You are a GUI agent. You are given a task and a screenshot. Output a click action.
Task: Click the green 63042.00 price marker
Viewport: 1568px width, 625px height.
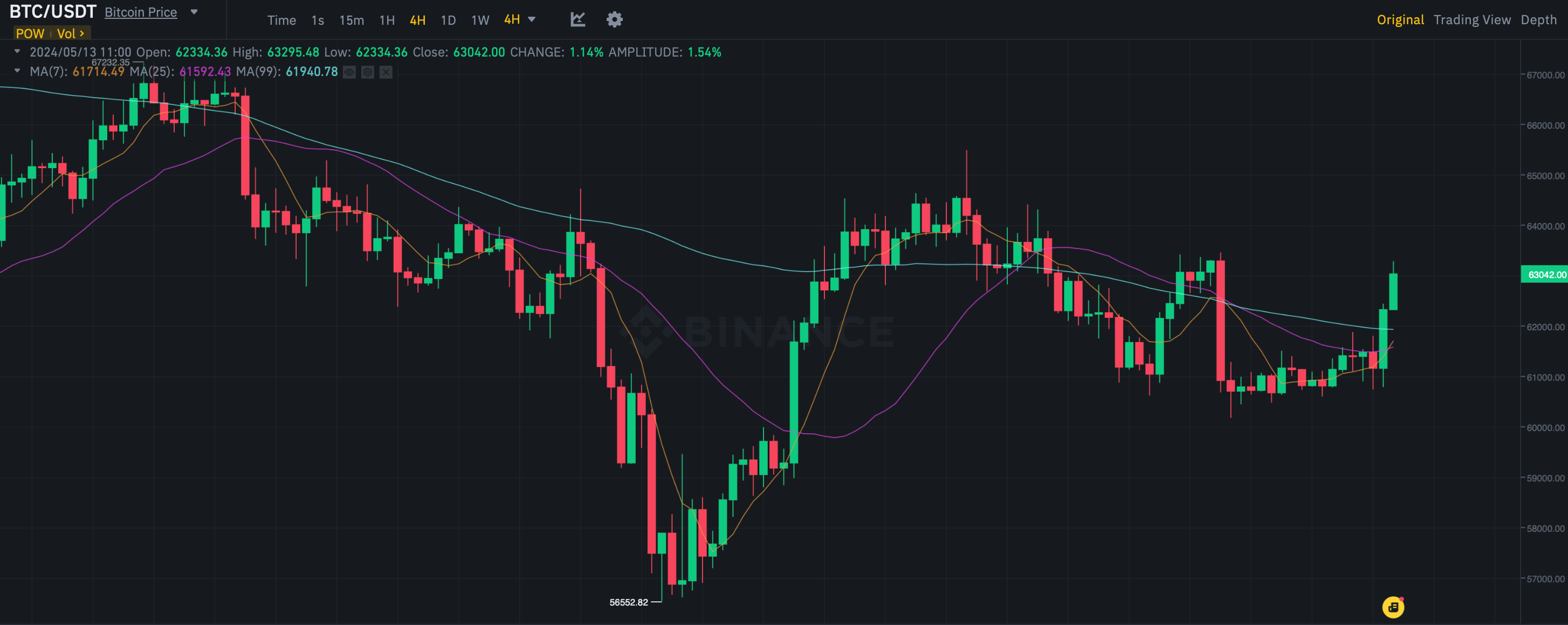[x=1544, y=275]
